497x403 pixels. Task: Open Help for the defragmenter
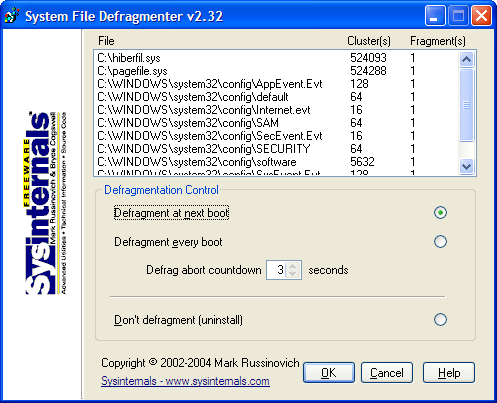(x=449, y=373)
